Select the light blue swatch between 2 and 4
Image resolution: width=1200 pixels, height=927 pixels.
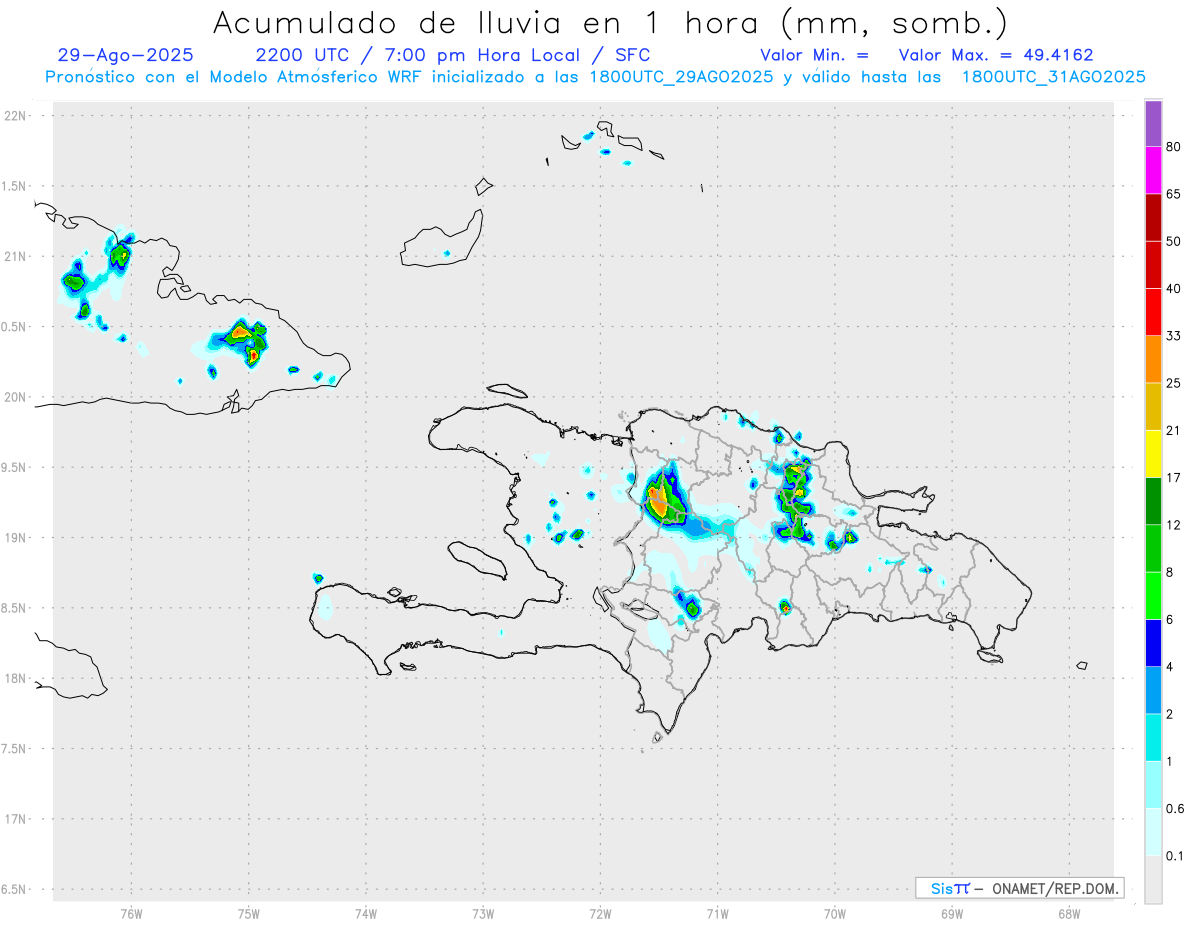click(x=1153, y=691)
